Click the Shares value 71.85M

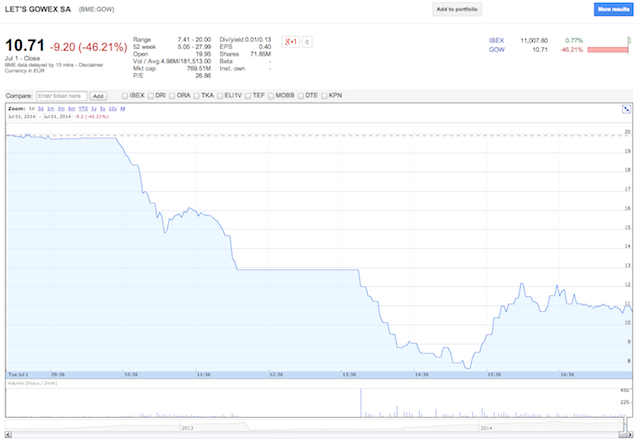click(260, 54)
